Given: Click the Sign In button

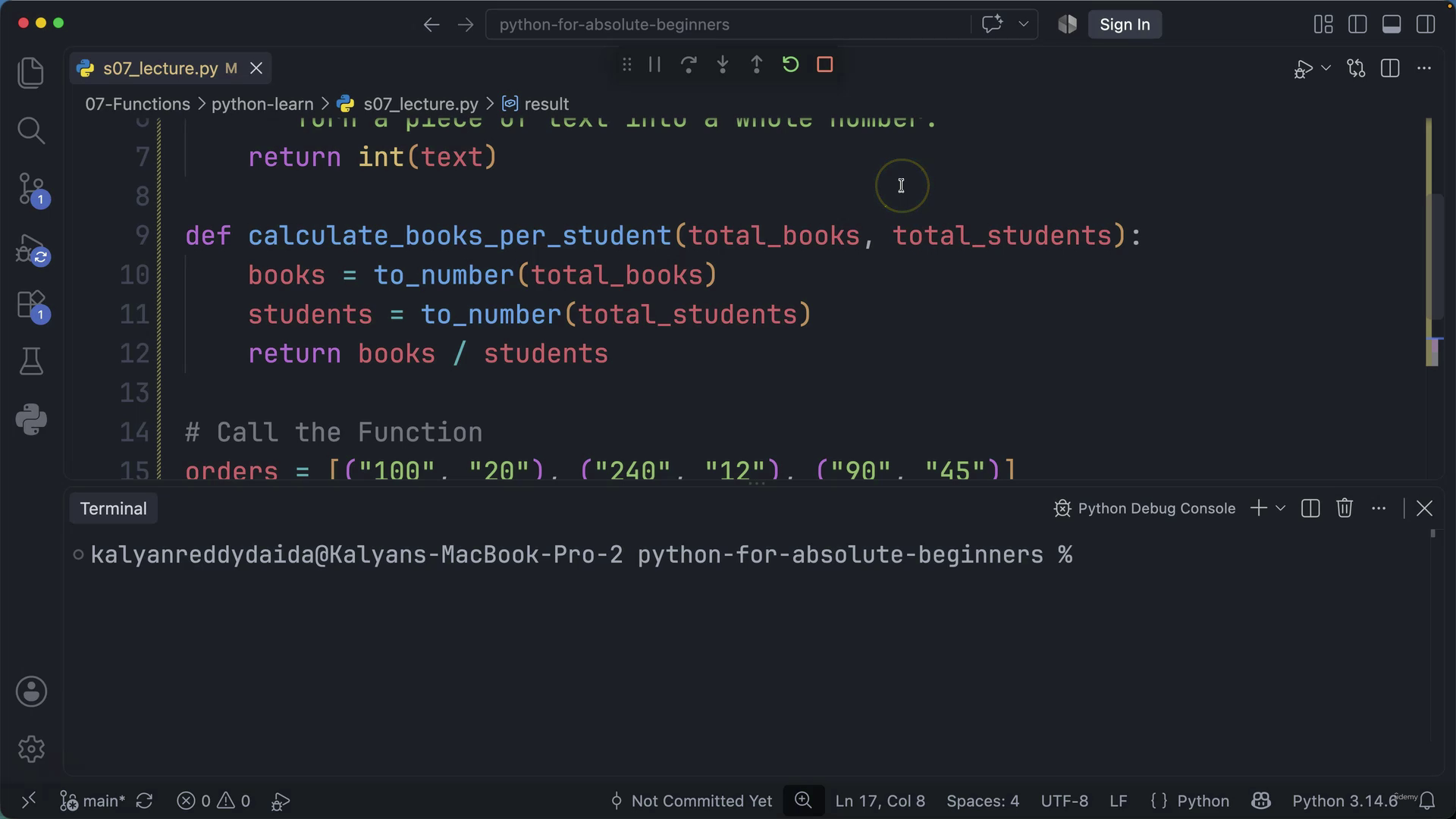Looking at the screenshot, I should (x=1125, y=24).
